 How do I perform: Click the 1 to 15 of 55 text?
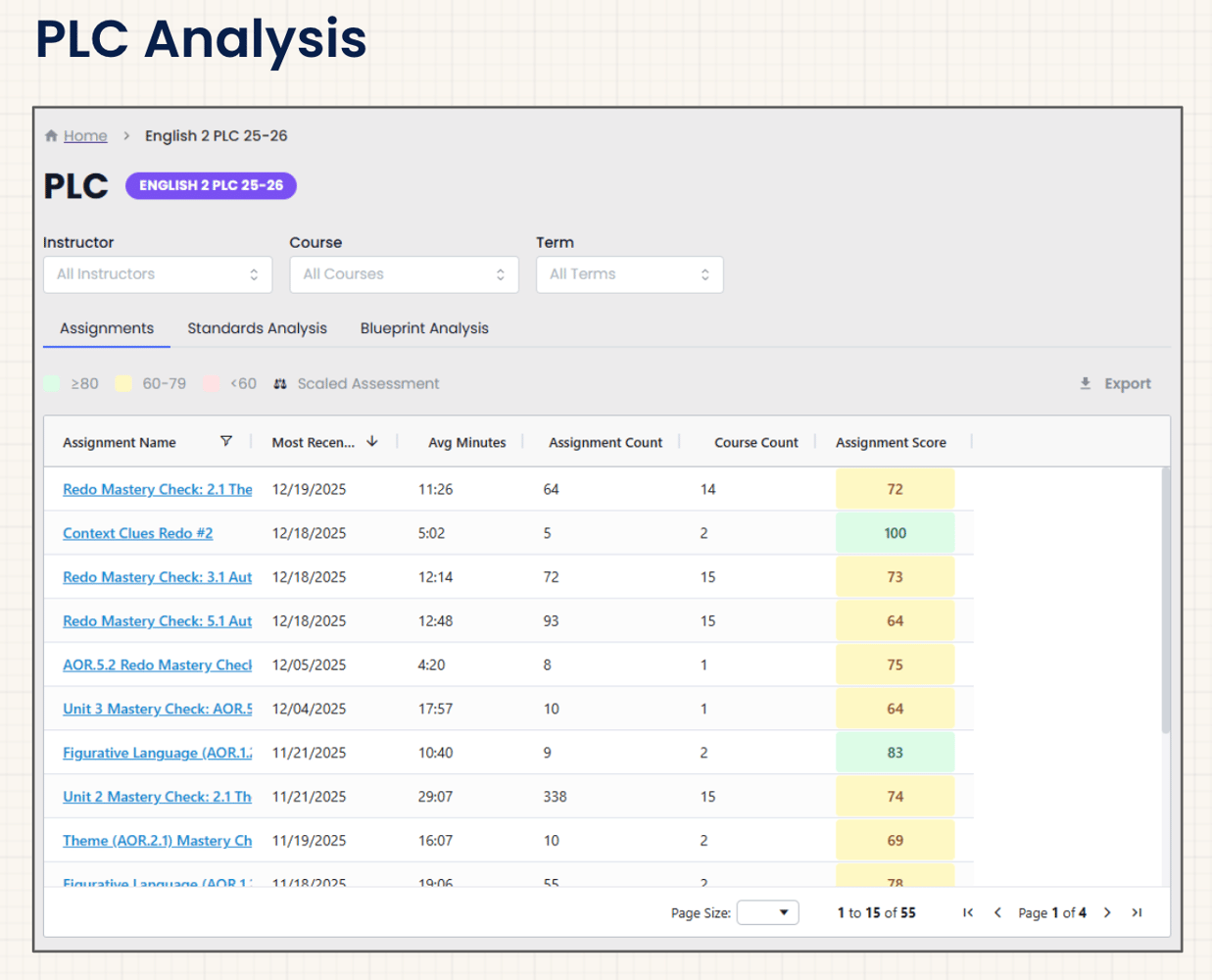tap(877, 913)
